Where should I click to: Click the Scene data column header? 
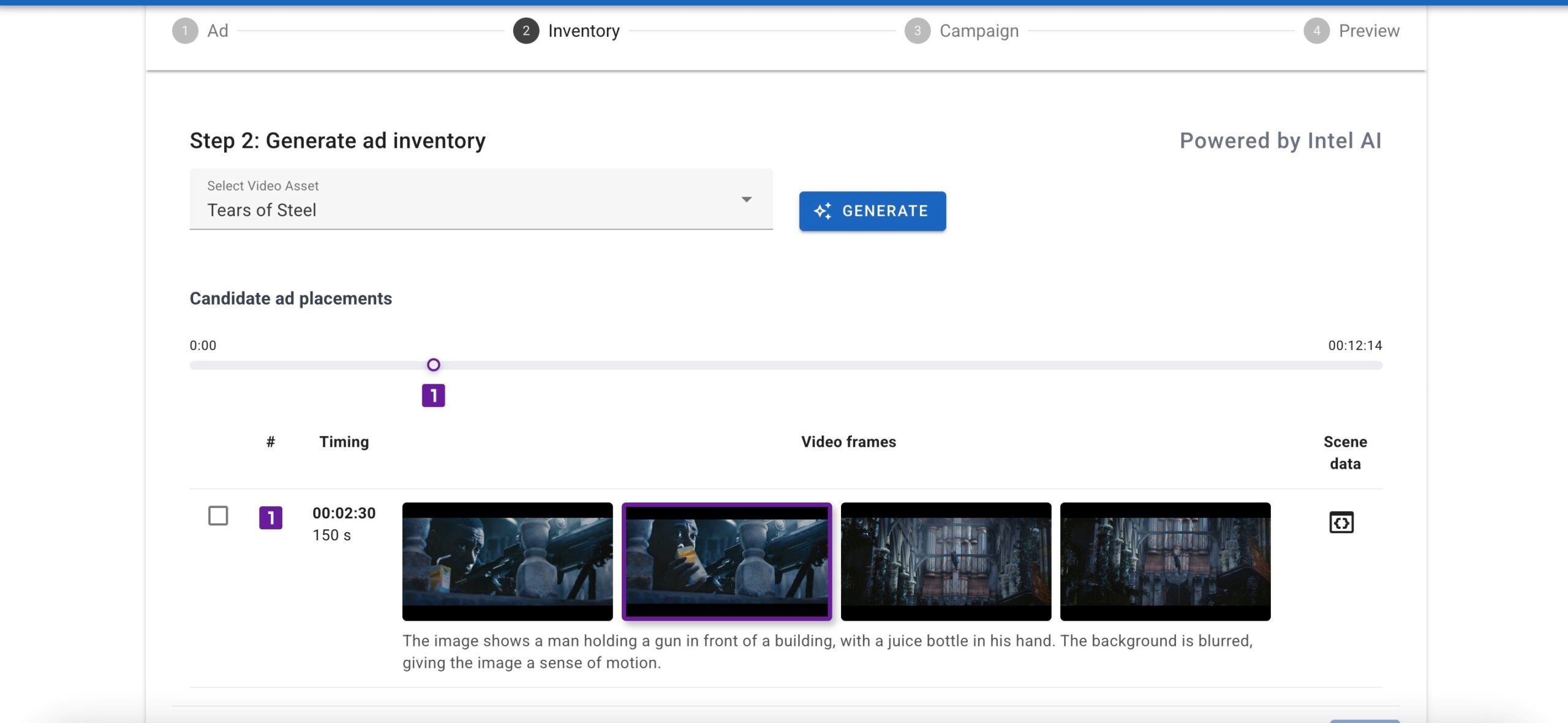1345,453
